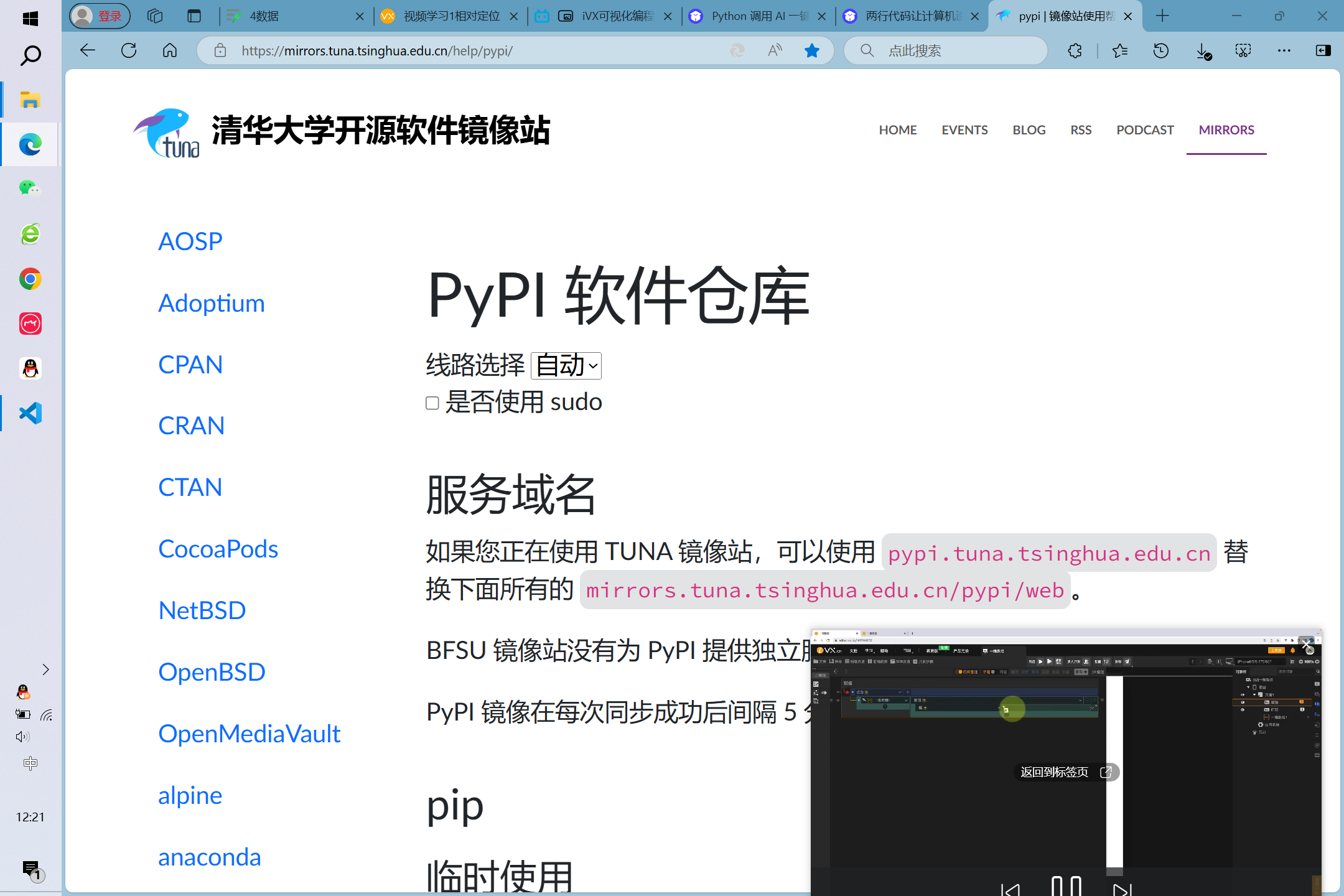Open OpenBSD help link

point(212,672)
